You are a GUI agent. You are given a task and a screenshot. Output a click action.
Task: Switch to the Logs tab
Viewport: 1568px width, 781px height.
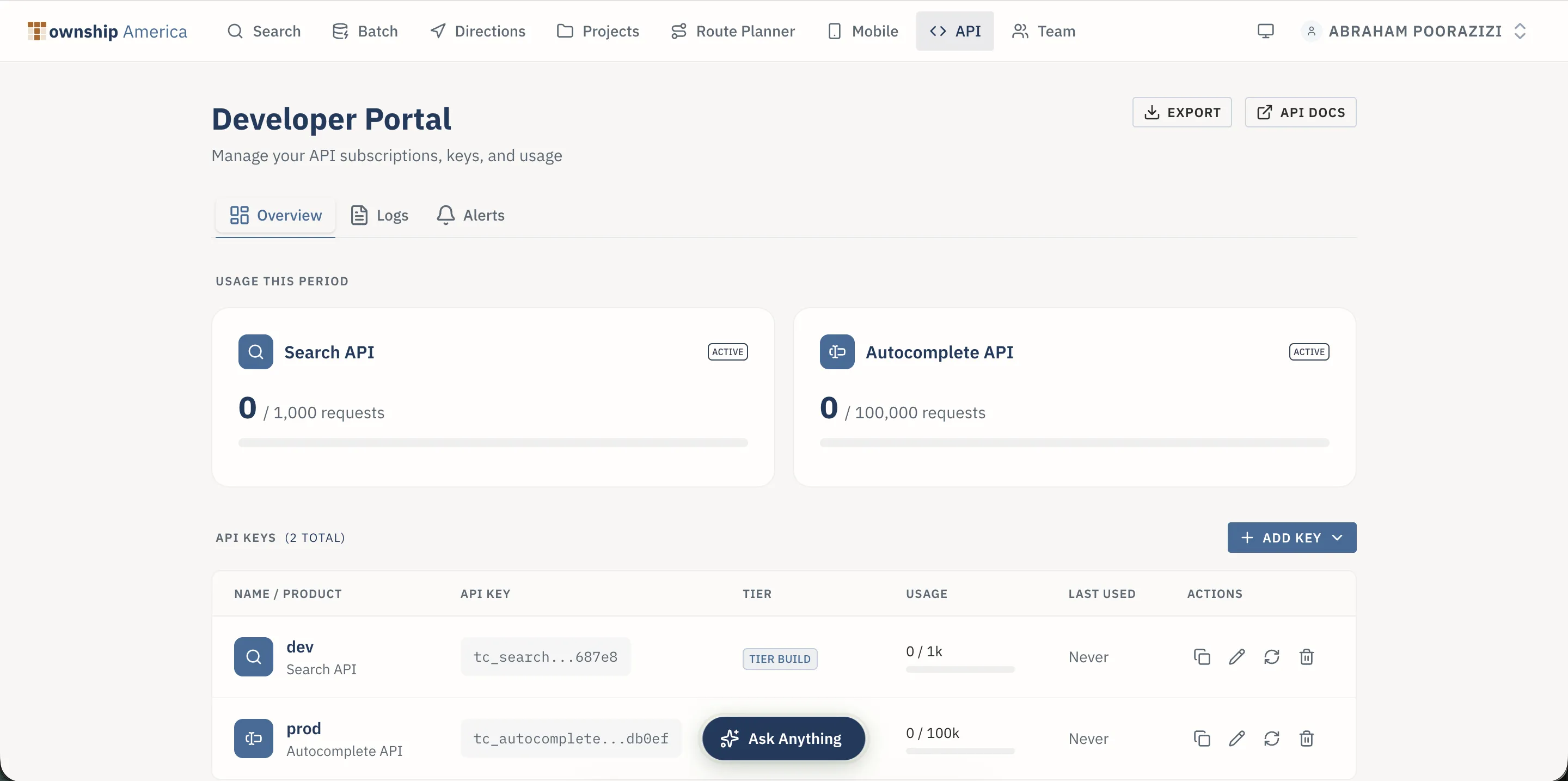click(378, 215)
